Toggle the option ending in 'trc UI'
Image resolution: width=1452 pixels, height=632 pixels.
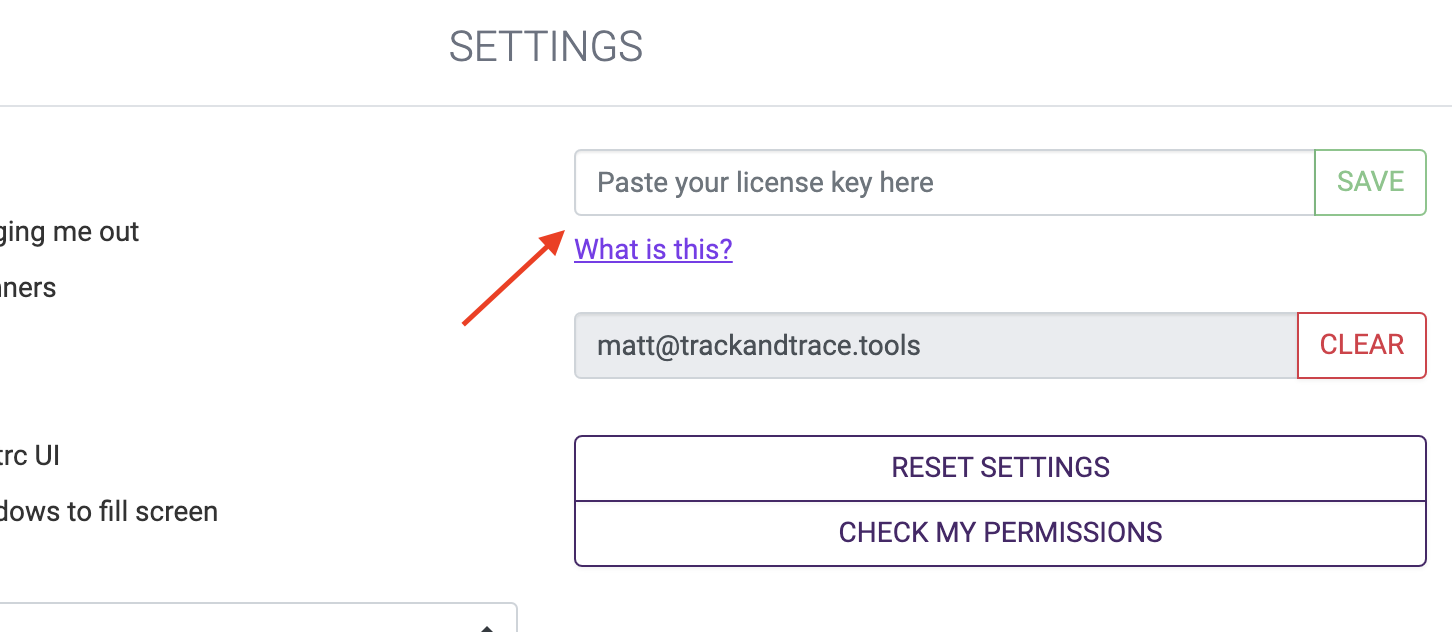click(30, 456)
